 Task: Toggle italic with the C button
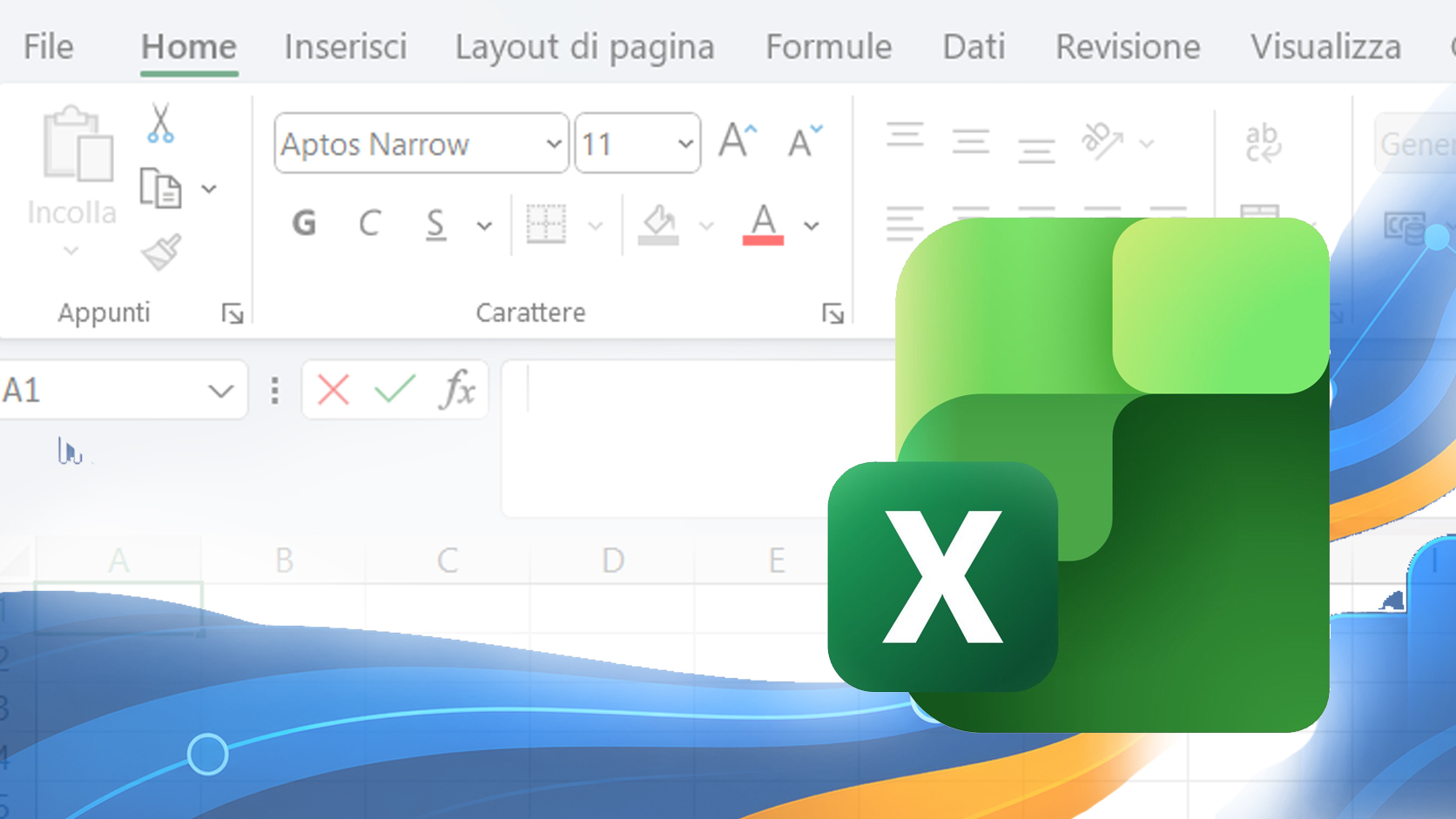click(x=369, y=224)
